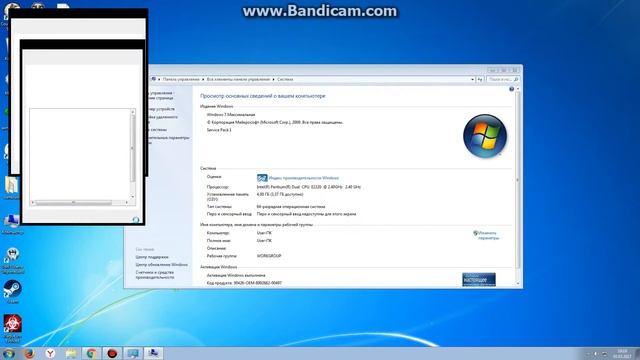The width and height of the screenshot is (640, 360).
Task: Open the Steam desktop shortcut
Action: (12, 291)
